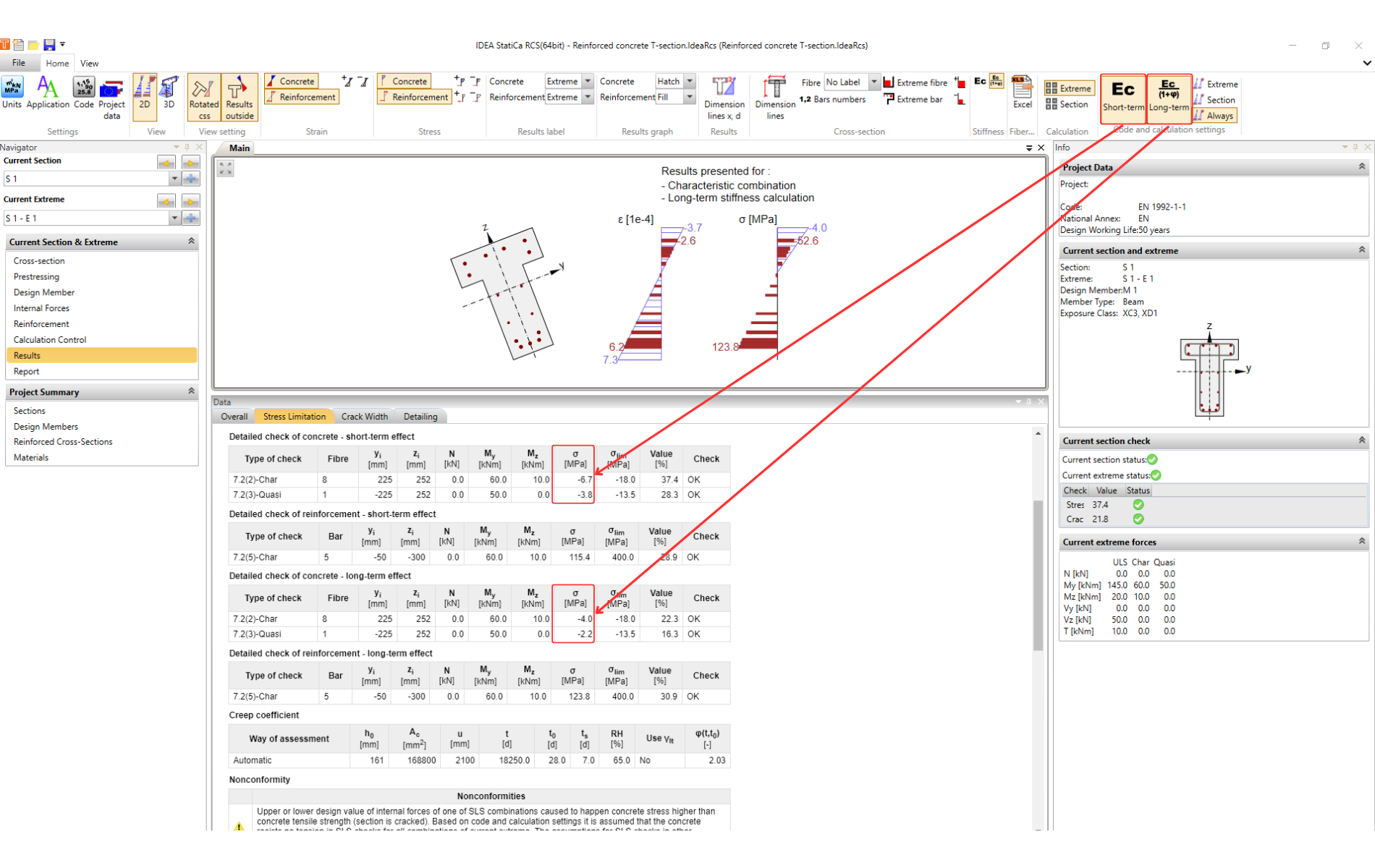This screenshot has height=868, width=1375.
Task: Open the Units settings
Action: (x=12, y=93)
